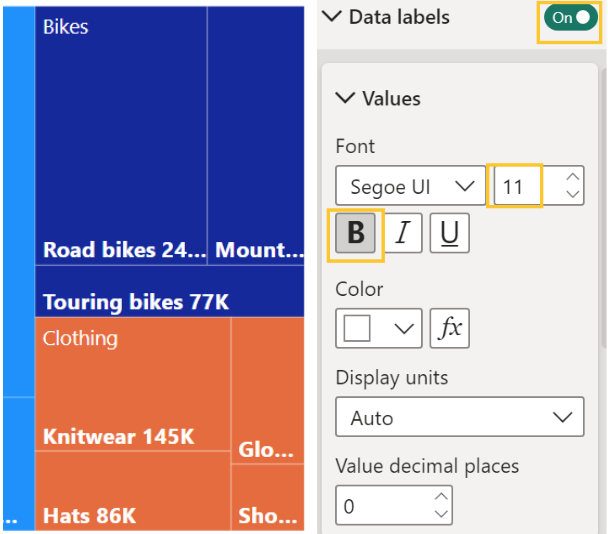Decrease font size with down arrow
Viewport: 608px width, 534px height.
pyautogui.click(x=572, y=196)
